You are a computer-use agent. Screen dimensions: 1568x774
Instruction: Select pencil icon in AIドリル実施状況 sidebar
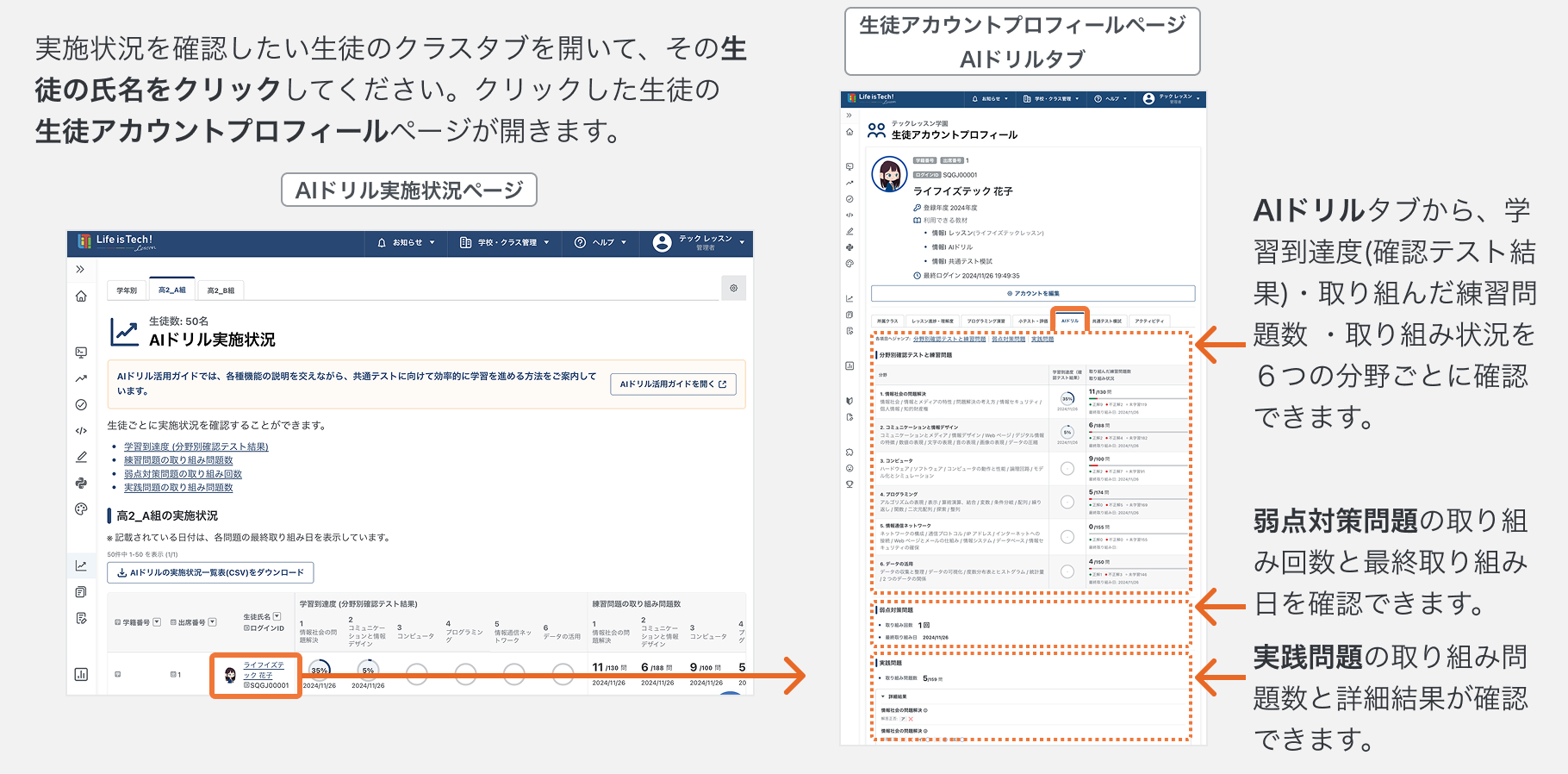81,457
